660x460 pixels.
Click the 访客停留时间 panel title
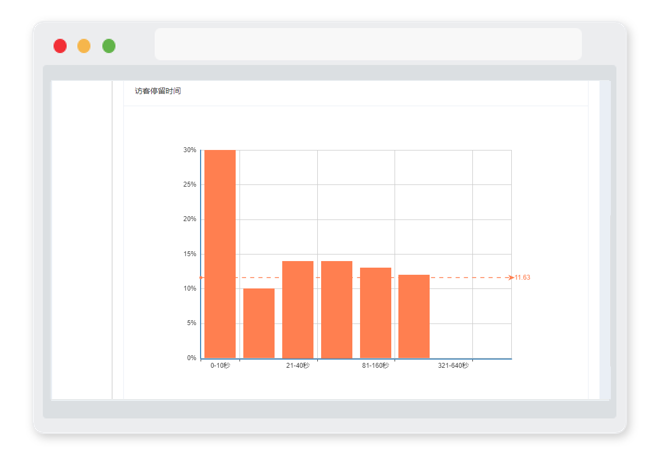tap(158, 91)
